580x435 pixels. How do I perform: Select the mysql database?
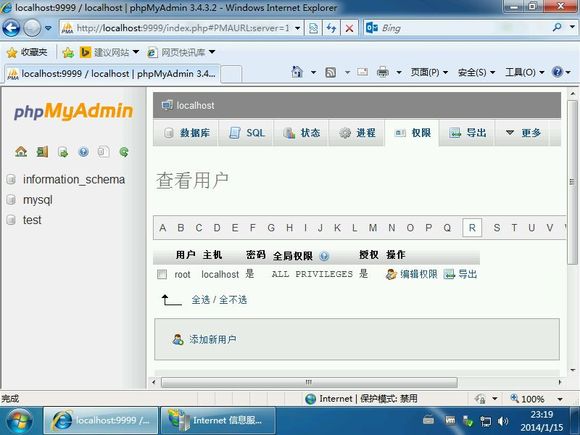click(x=38, y=200)
